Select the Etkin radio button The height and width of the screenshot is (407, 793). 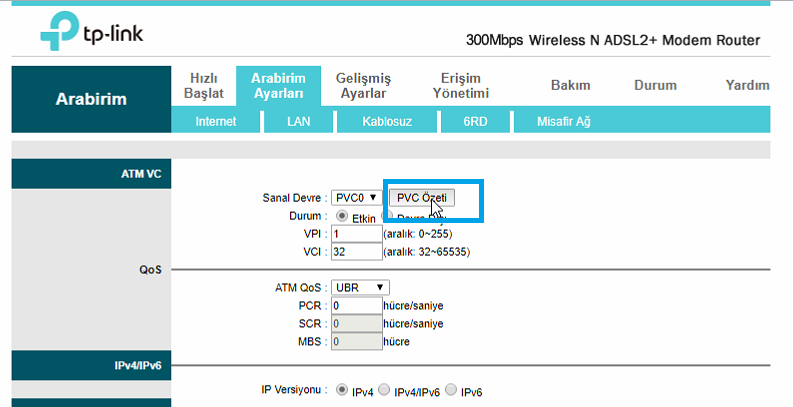pyautogui.click(x=342, y=216)
